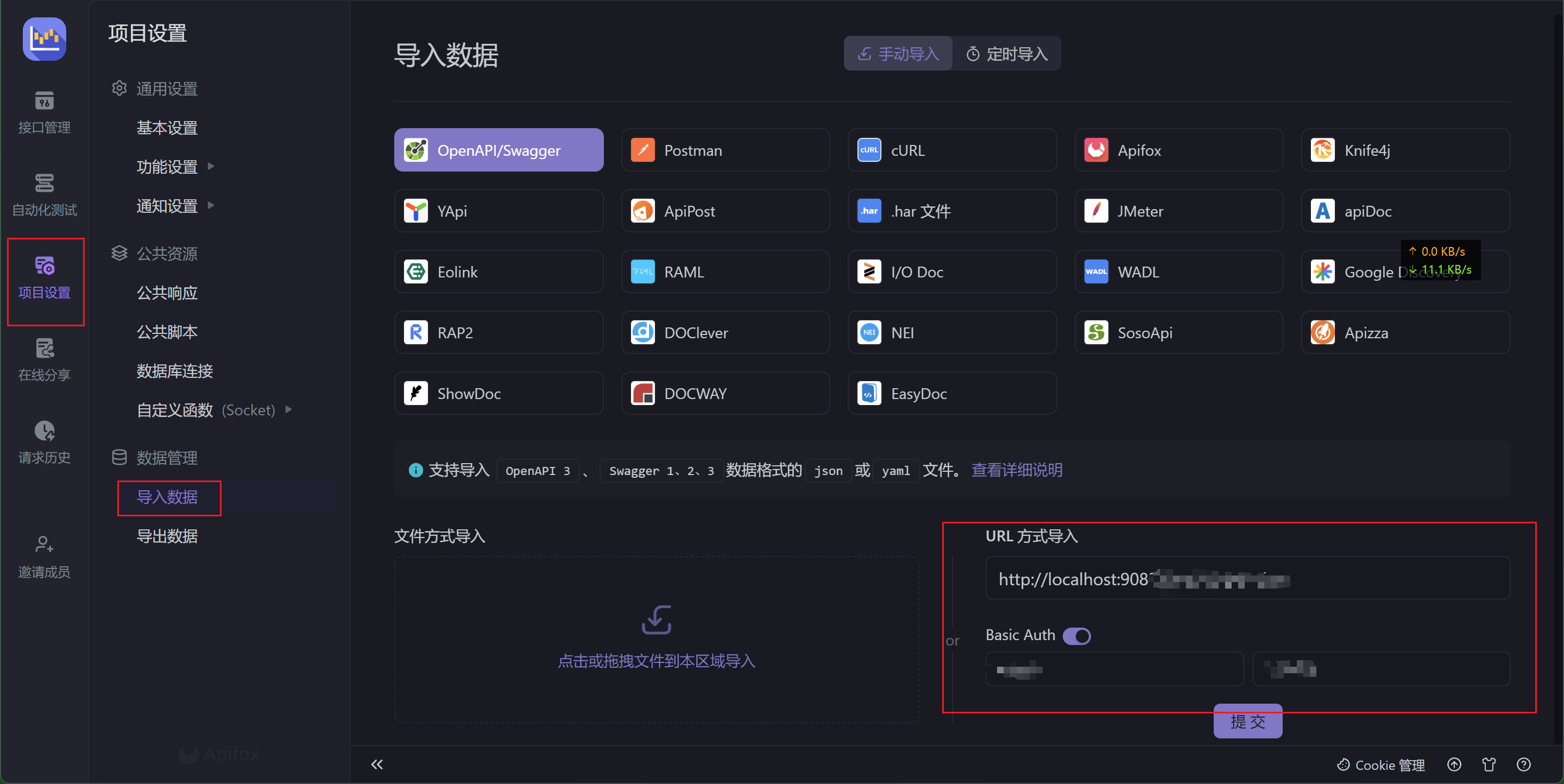The image size is (1564, 784).
Task: Choose I/O Doc import format
Action: click(x=952, y=271)
